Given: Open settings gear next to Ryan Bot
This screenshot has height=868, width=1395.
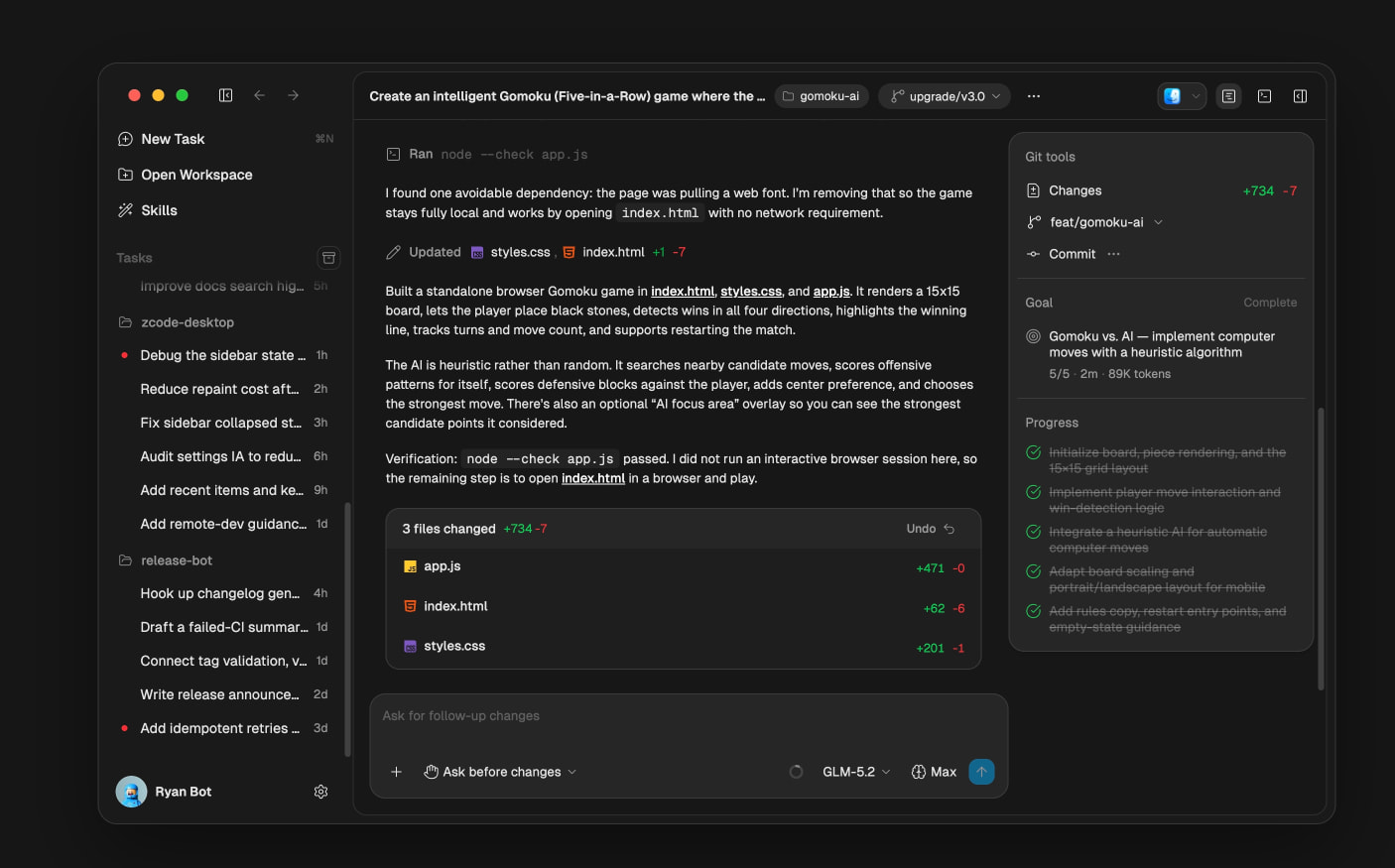Looking at the screenshot, I should (320, 792).
